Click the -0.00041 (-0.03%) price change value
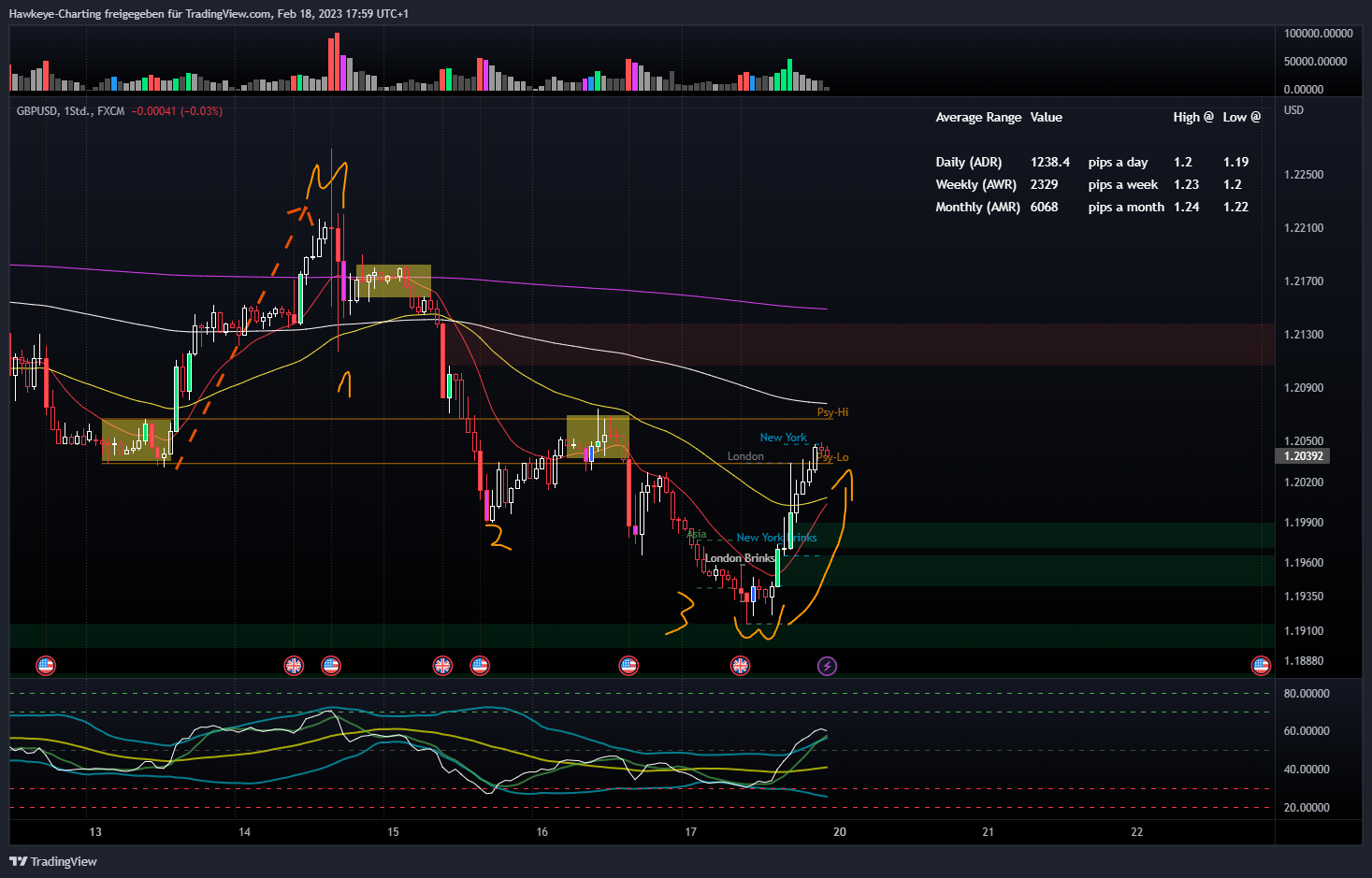Image resolution: width=1372 pixels, height=878 pixels. [x=177, y=111]
